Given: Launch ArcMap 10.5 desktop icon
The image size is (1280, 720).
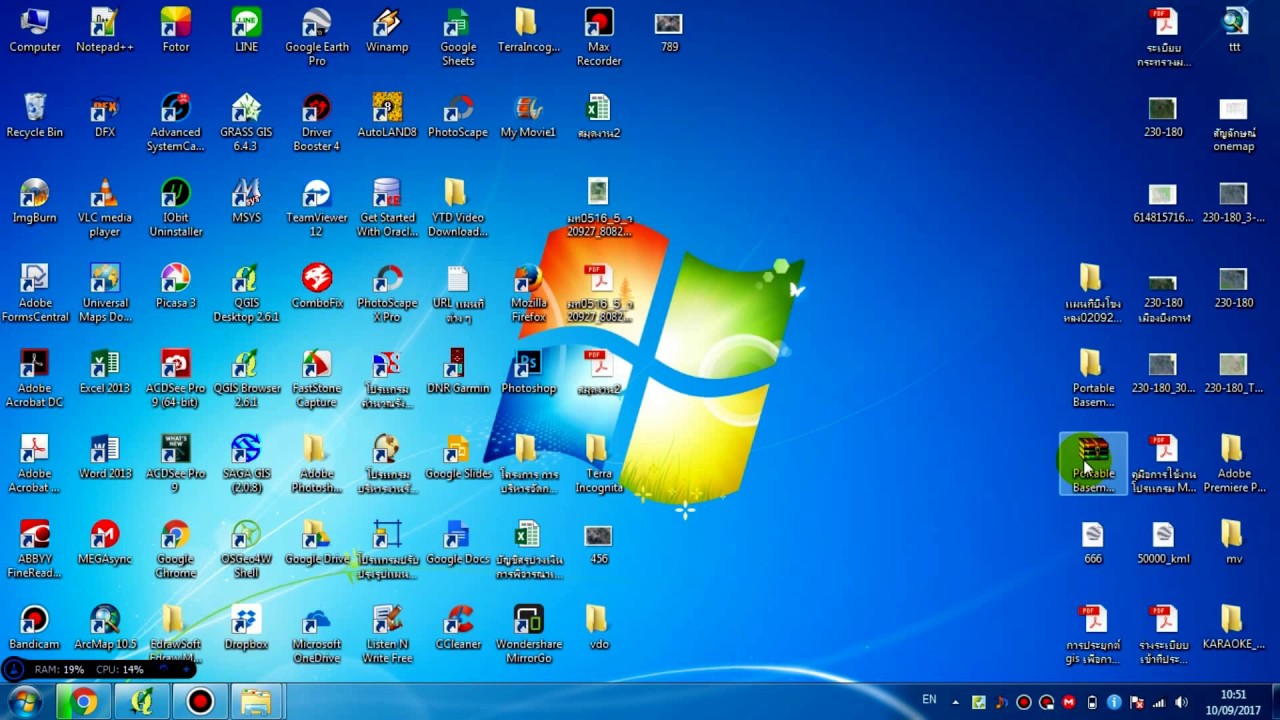Looking at the screenshot, I should [x=105, y=627].
